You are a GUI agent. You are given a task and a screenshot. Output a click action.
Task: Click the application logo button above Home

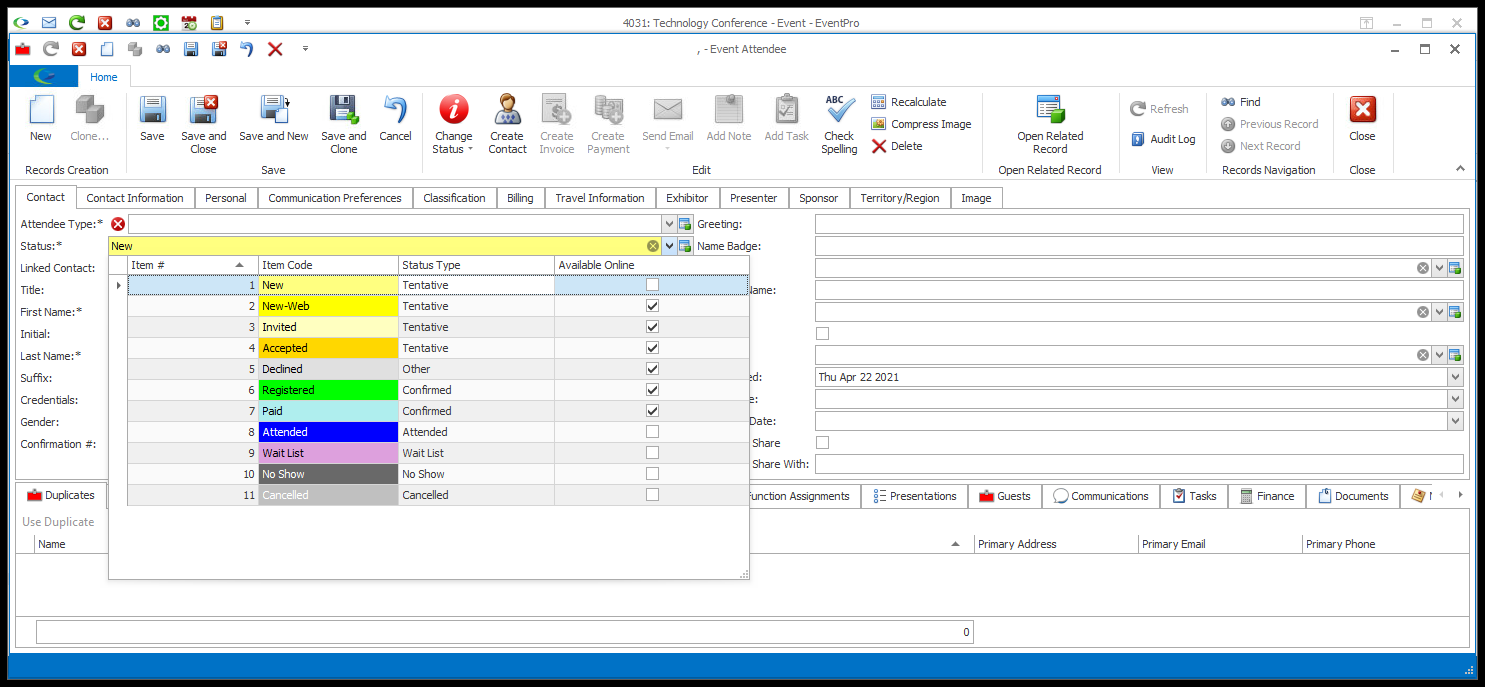click(44, 77)
